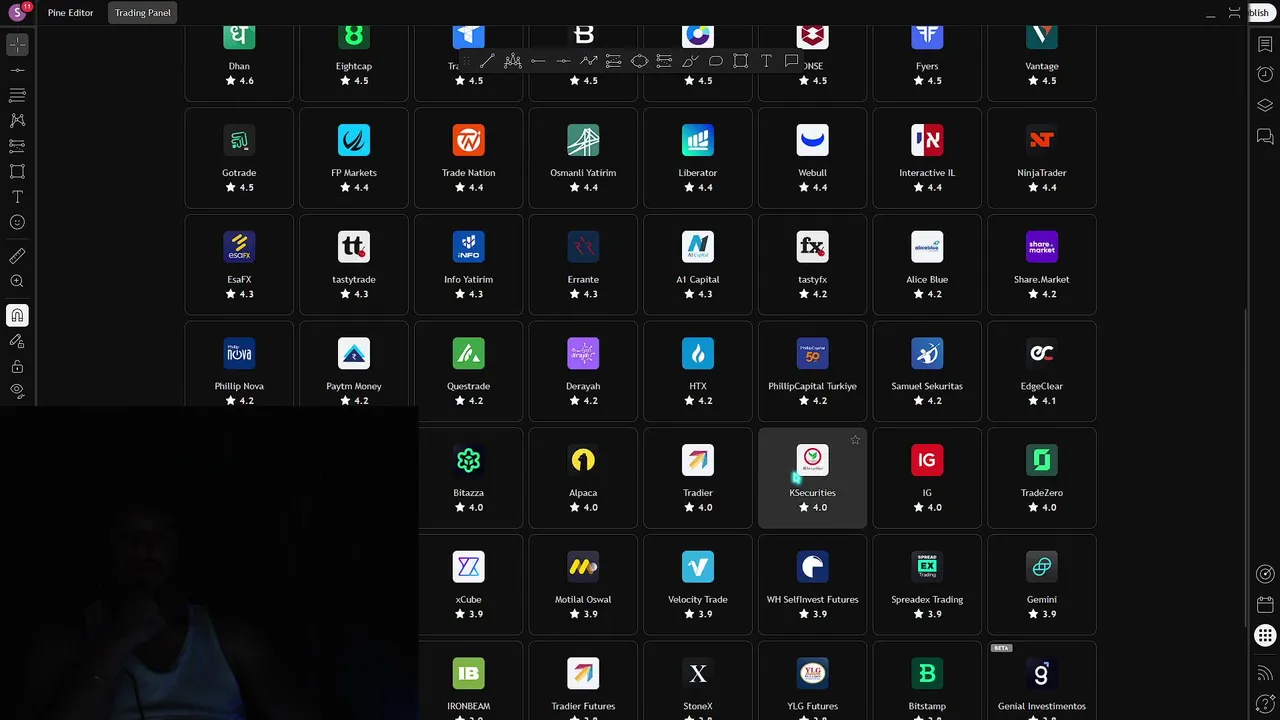Select the Alice Blue broker
The width and height of the screenshot is (1280, 720).
pos(927,265)
